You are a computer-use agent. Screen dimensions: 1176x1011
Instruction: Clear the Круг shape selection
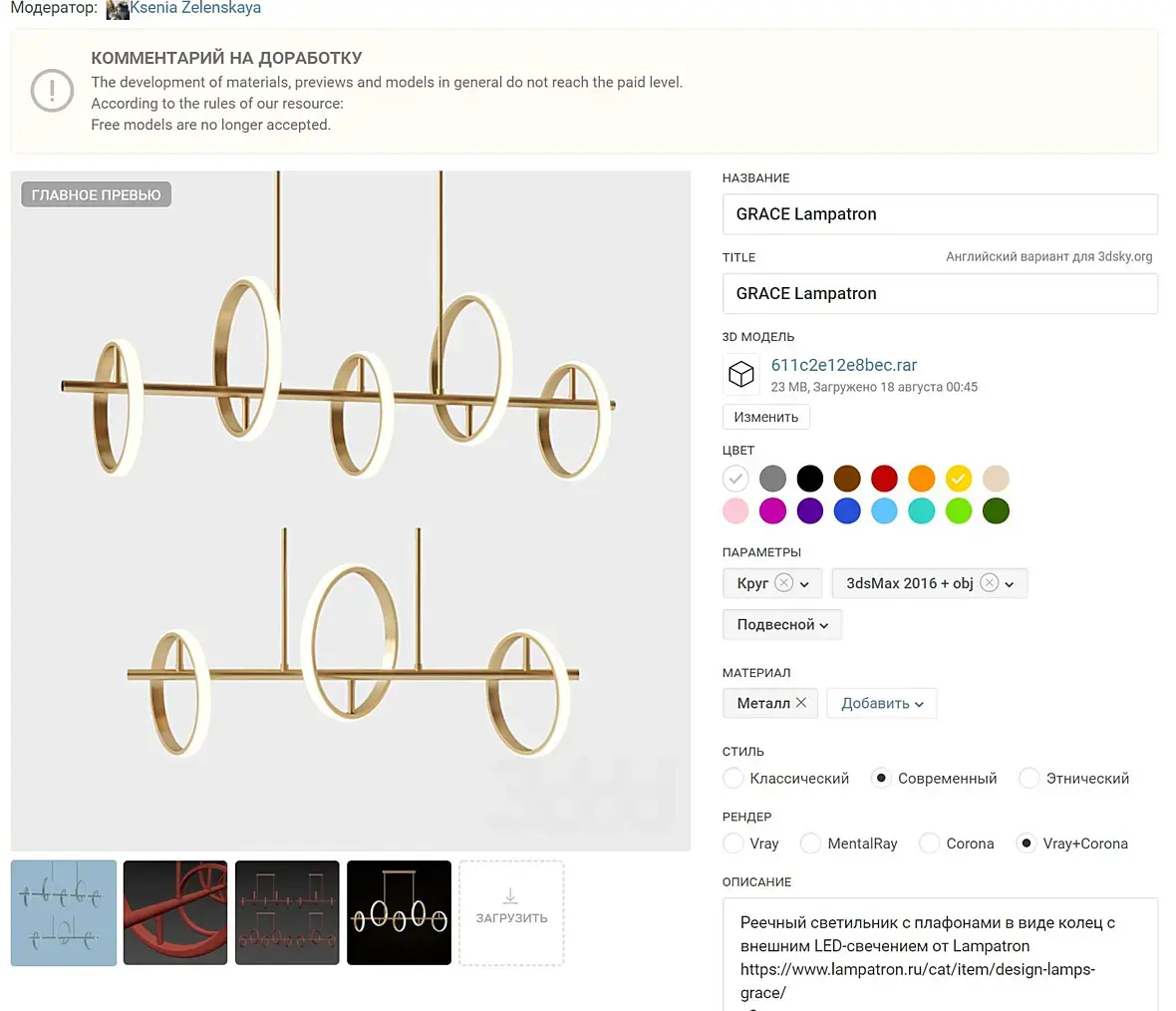click(x=784, y=583)
